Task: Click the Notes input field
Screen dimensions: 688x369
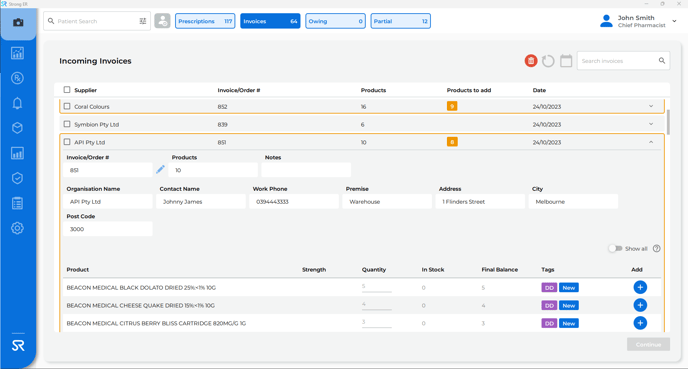Action: 306,170
